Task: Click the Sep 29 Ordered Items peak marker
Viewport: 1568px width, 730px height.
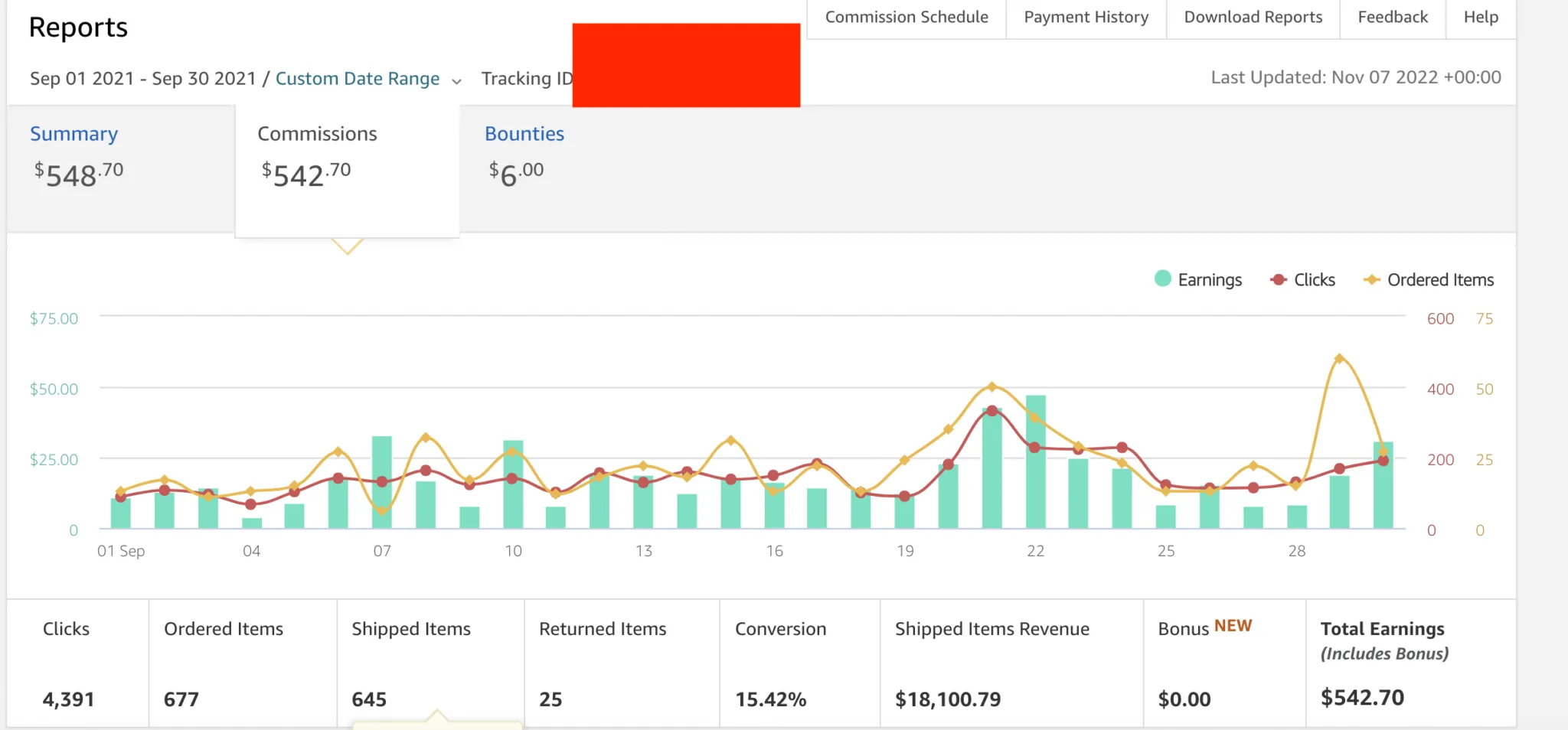Action: click(1339, 358)
